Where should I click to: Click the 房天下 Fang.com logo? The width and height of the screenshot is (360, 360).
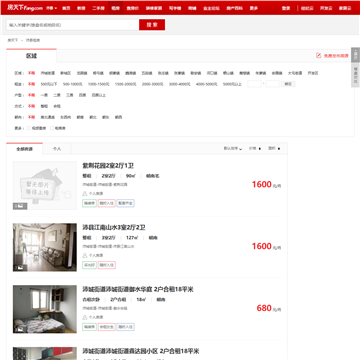(25, 8)
